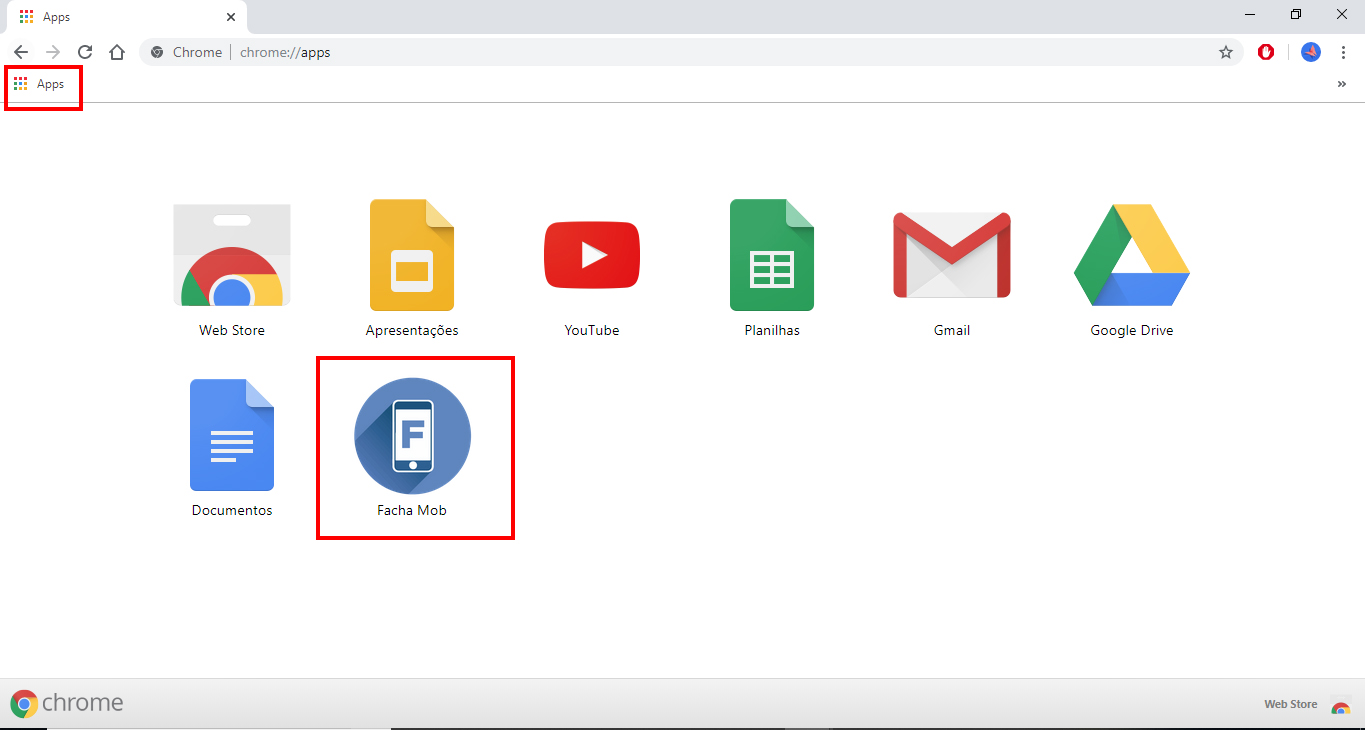Go back to previous page
Image resolution: width=1365 pixels, height=730 pixels.
click(x=21, y=52)
